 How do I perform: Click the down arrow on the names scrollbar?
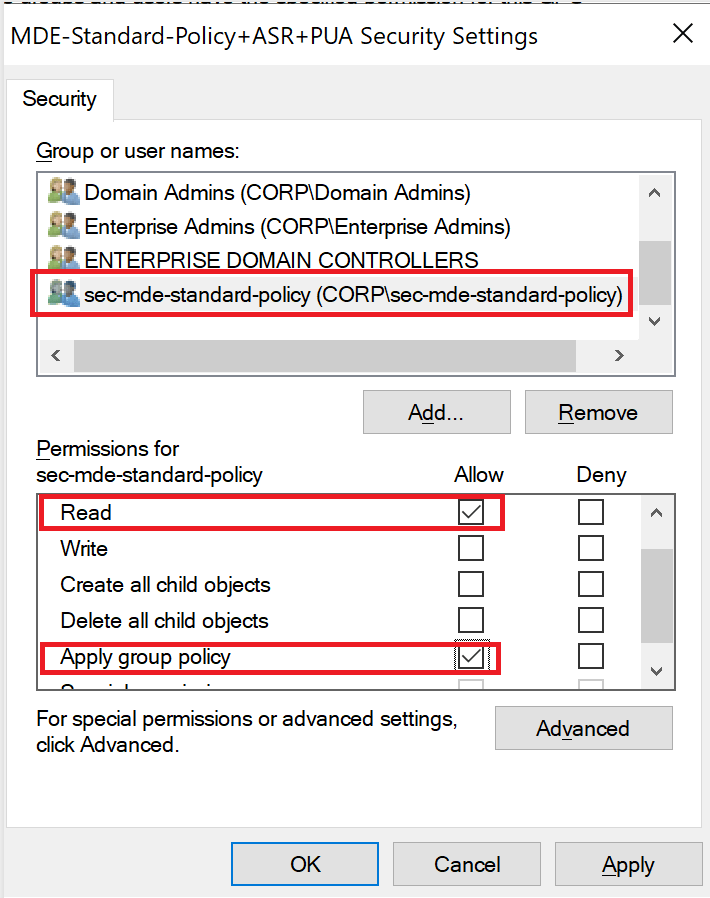[x=655, y=321]
